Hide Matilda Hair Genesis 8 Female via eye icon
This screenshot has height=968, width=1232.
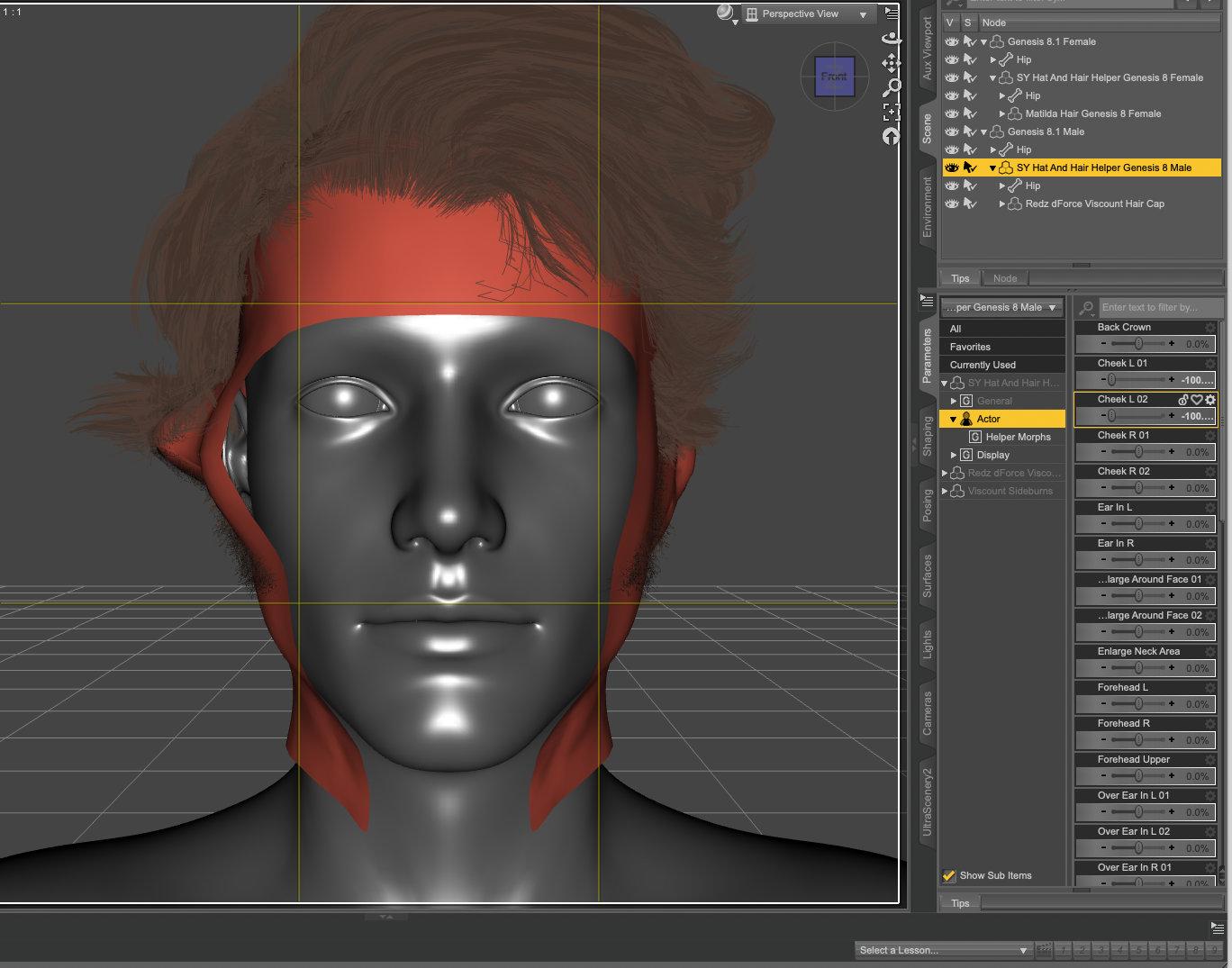coord(951,113)
